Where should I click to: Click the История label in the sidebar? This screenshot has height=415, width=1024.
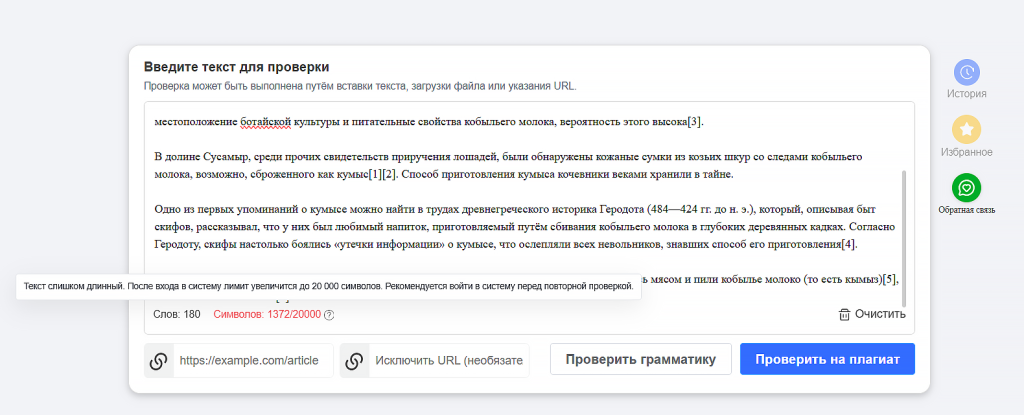click(x=967, y=93)
